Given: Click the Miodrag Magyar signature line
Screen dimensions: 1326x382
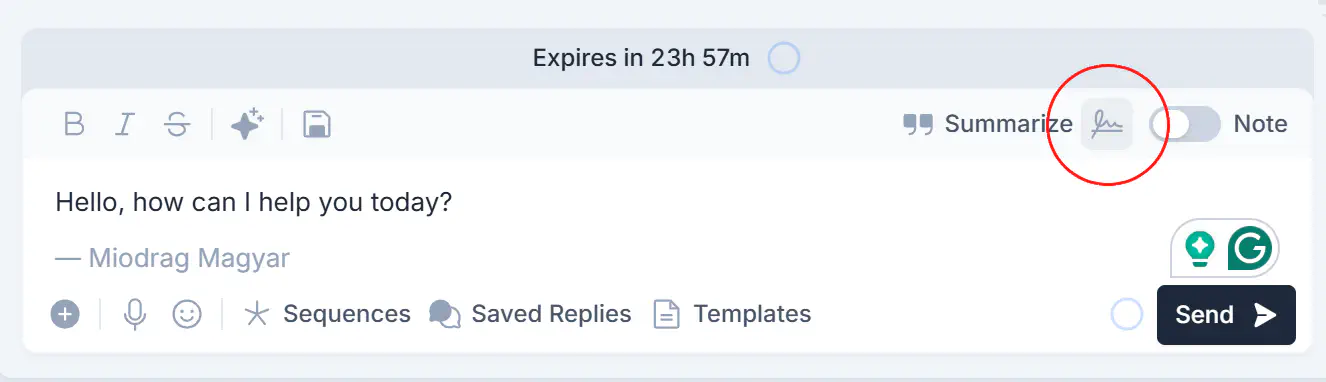Looking at the screenshot, I should (x=172, y=259).
